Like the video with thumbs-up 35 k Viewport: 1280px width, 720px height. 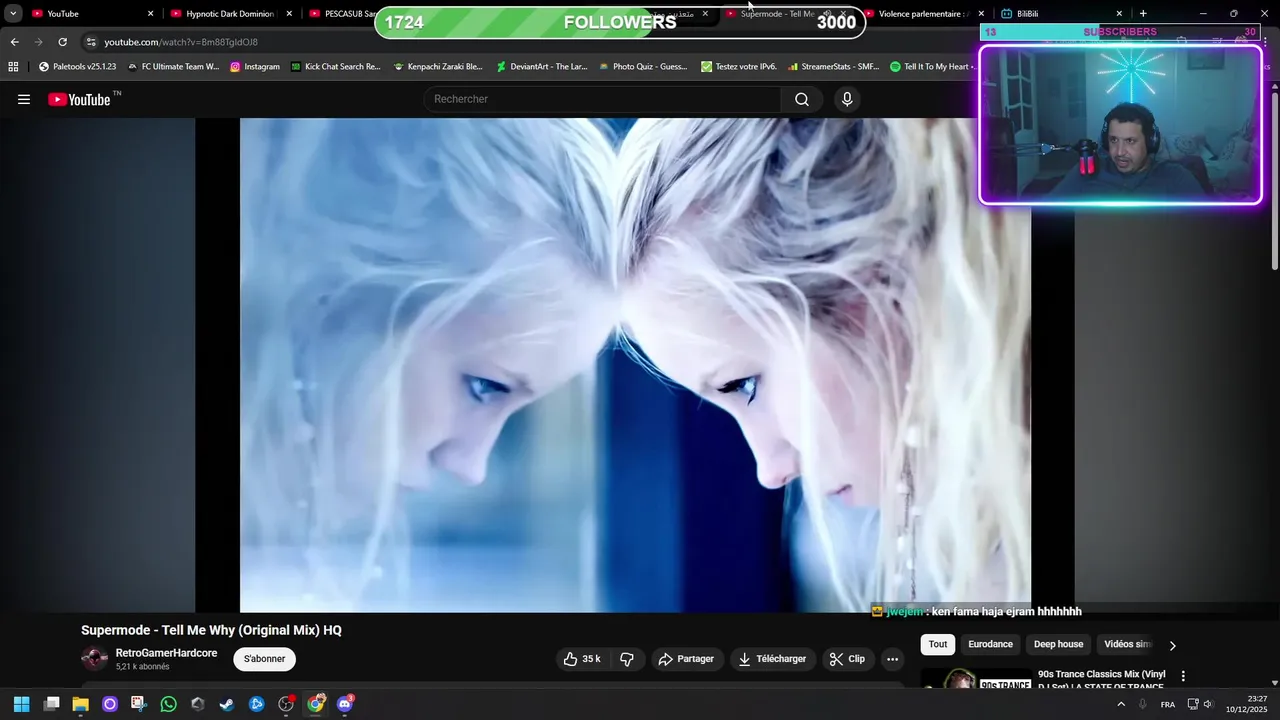tap(582, 659)
